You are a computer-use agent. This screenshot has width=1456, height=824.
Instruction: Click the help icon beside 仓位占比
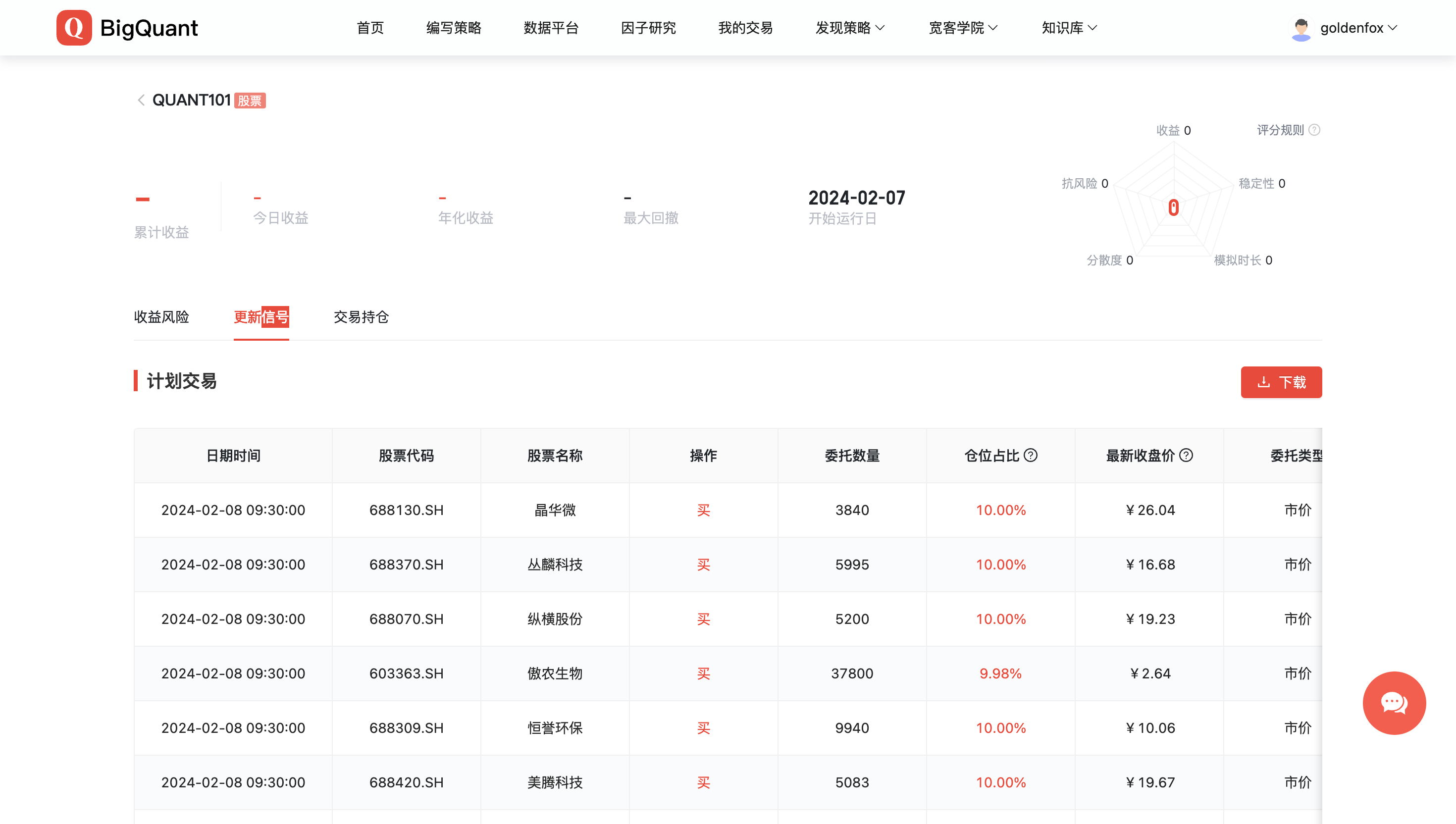pyautogui.click(x=1031, y=455)
